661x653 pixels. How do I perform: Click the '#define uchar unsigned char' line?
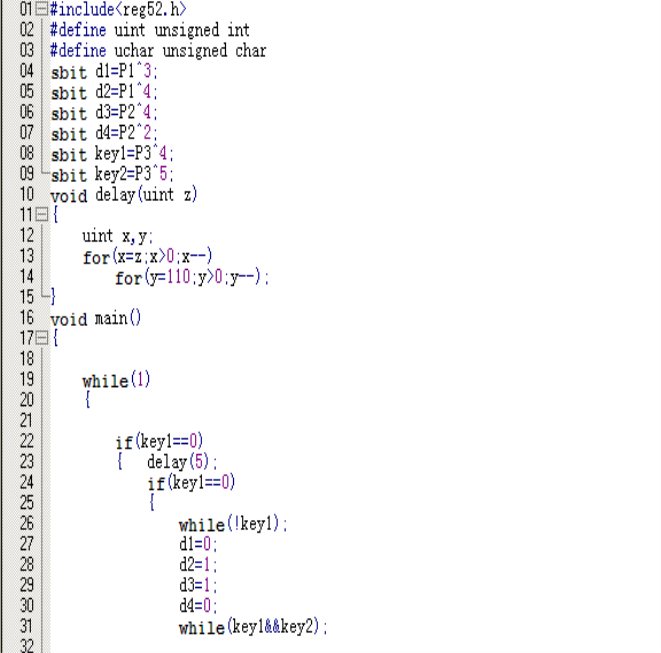(158, 51)
